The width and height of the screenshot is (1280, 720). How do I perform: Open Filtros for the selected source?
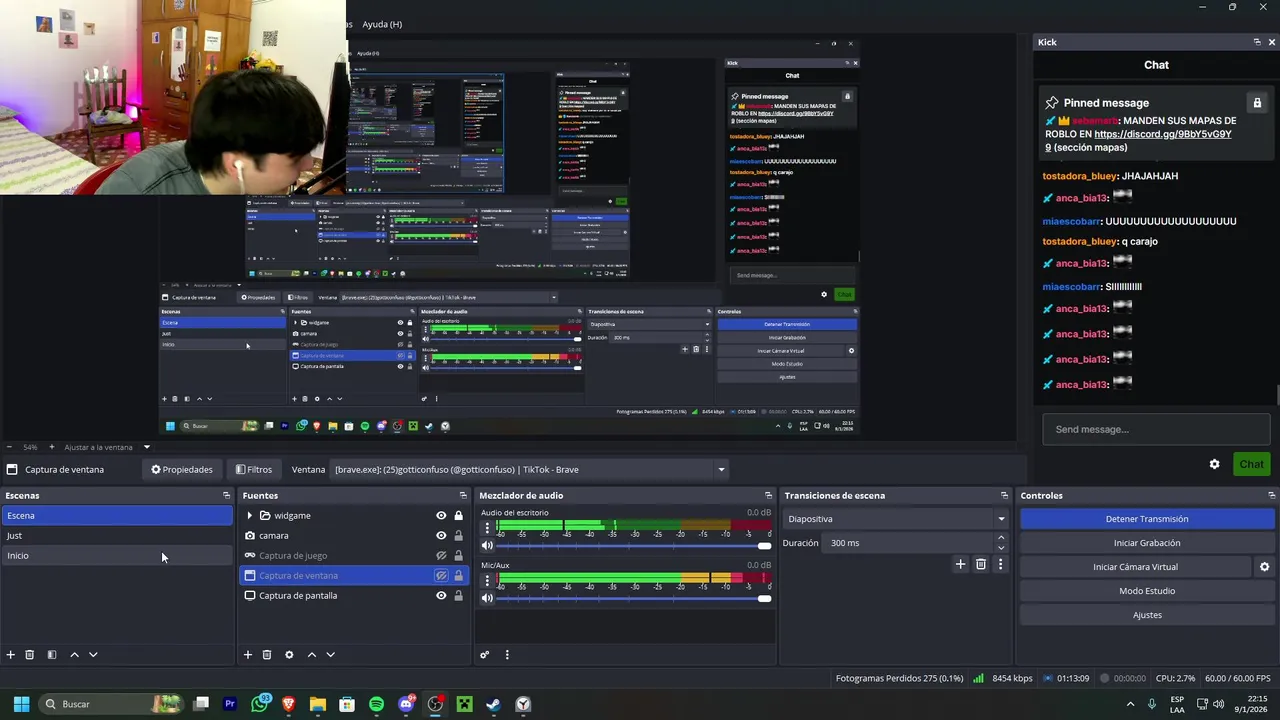[x=254, y=469]
